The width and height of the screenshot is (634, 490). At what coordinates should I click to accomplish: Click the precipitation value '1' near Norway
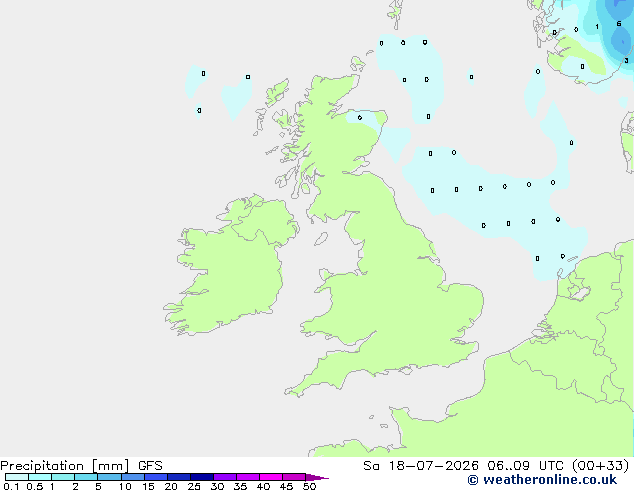tap(597, 27)
